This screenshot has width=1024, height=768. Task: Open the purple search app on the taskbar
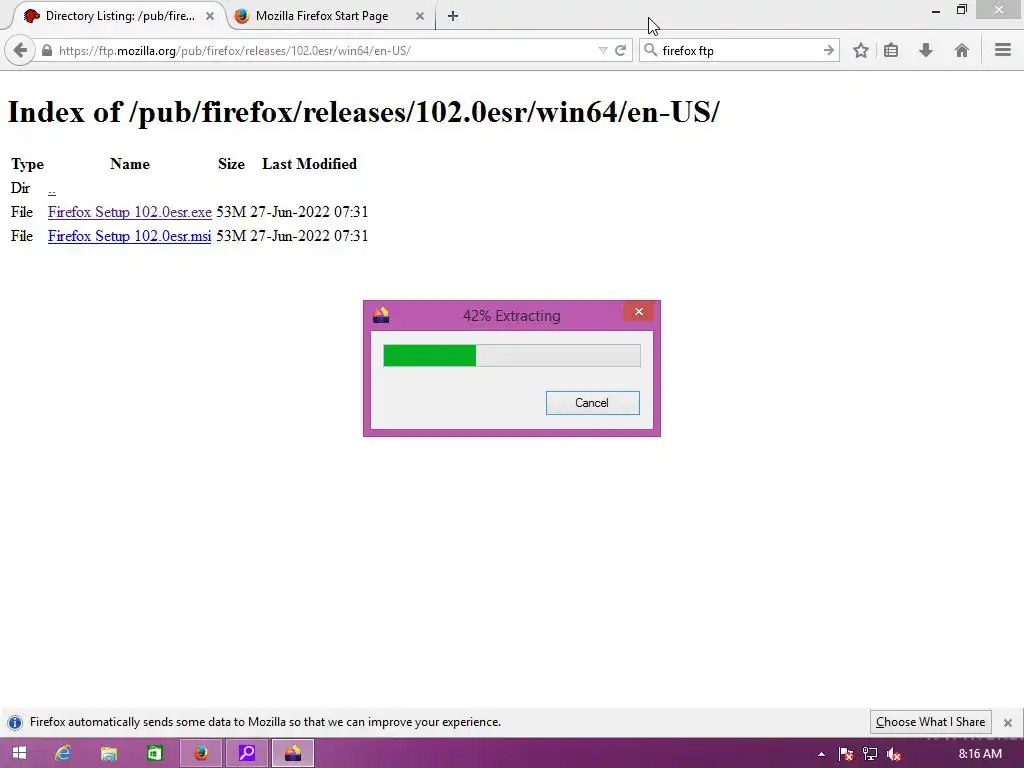(x=247, y=753)
